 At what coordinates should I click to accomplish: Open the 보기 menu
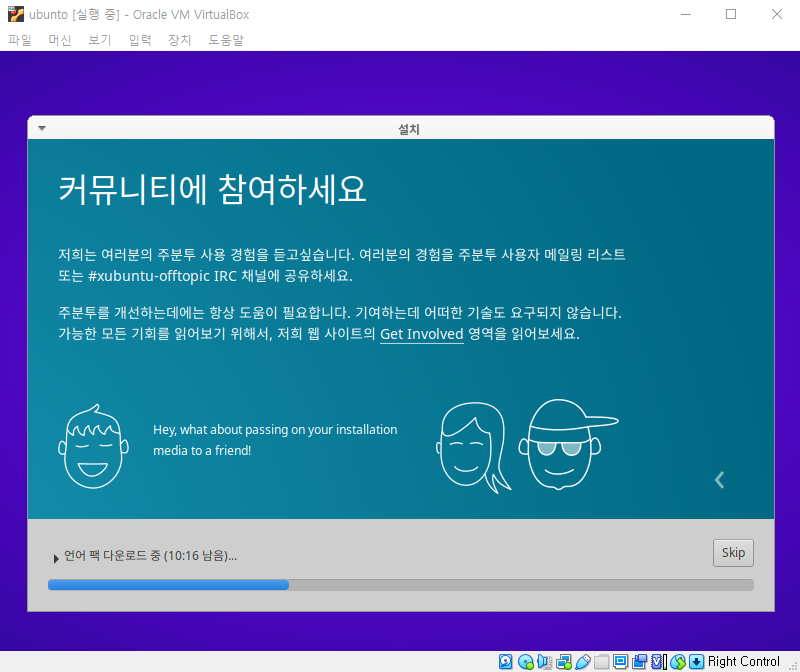100,40
